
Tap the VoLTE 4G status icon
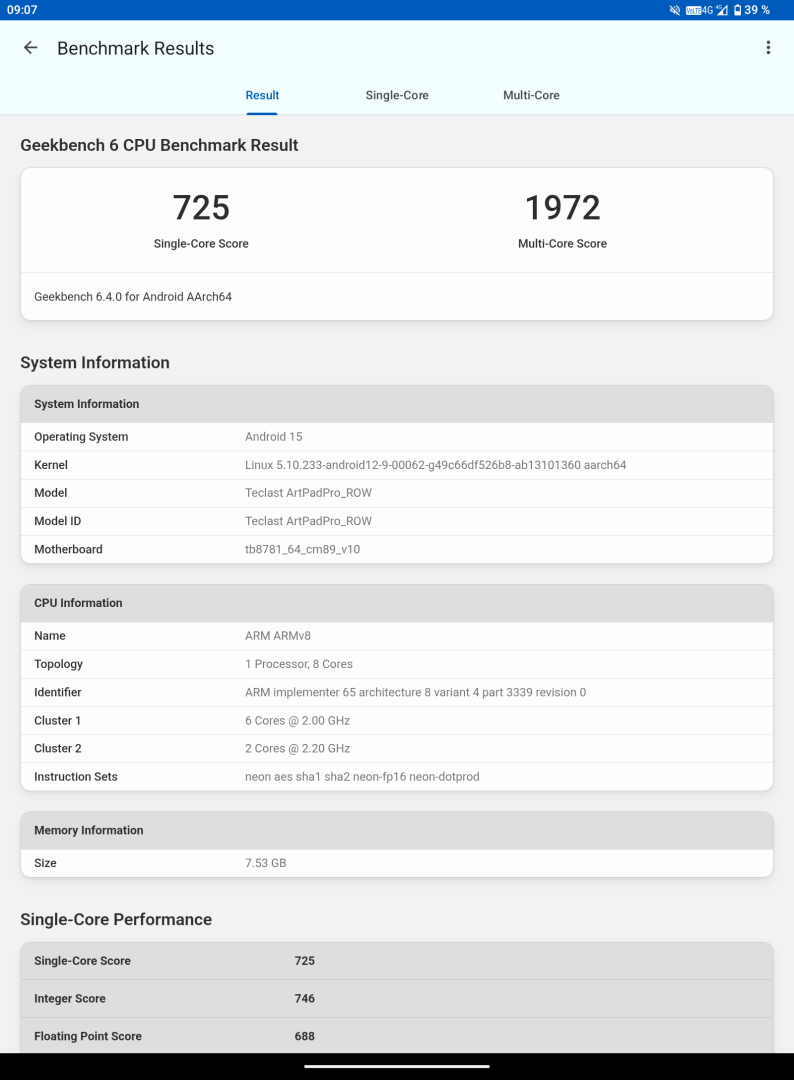point(699,10)
